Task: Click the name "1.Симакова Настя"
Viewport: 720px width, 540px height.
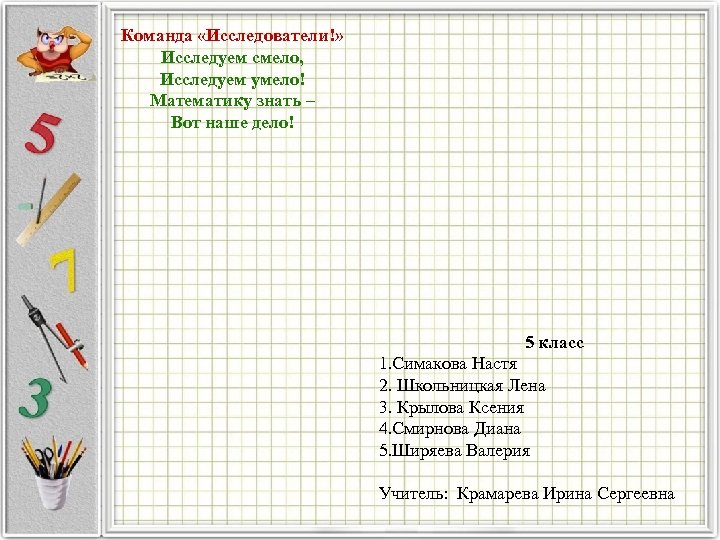Action: (448, 364)
